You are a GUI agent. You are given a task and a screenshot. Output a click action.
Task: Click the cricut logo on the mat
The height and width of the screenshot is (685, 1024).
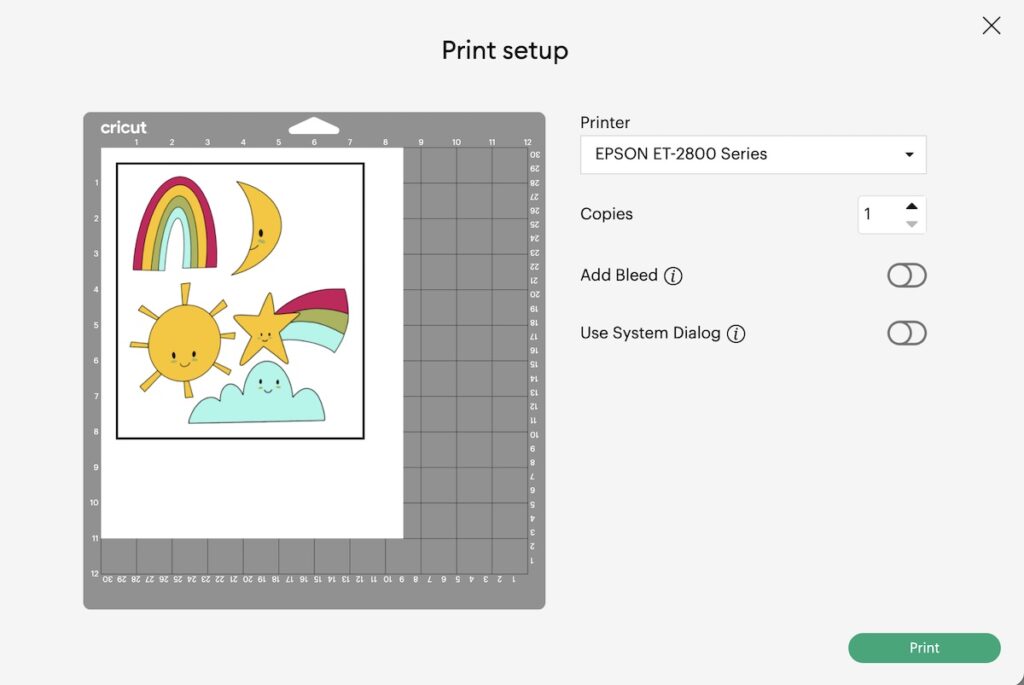[123, 127]
